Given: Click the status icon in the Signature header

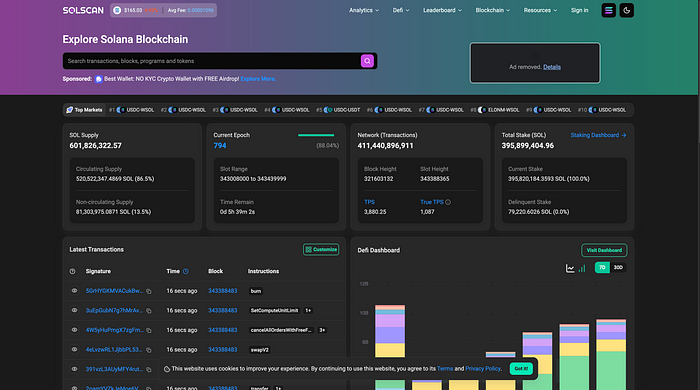Looking at the screenshot, I should point(72,271).
